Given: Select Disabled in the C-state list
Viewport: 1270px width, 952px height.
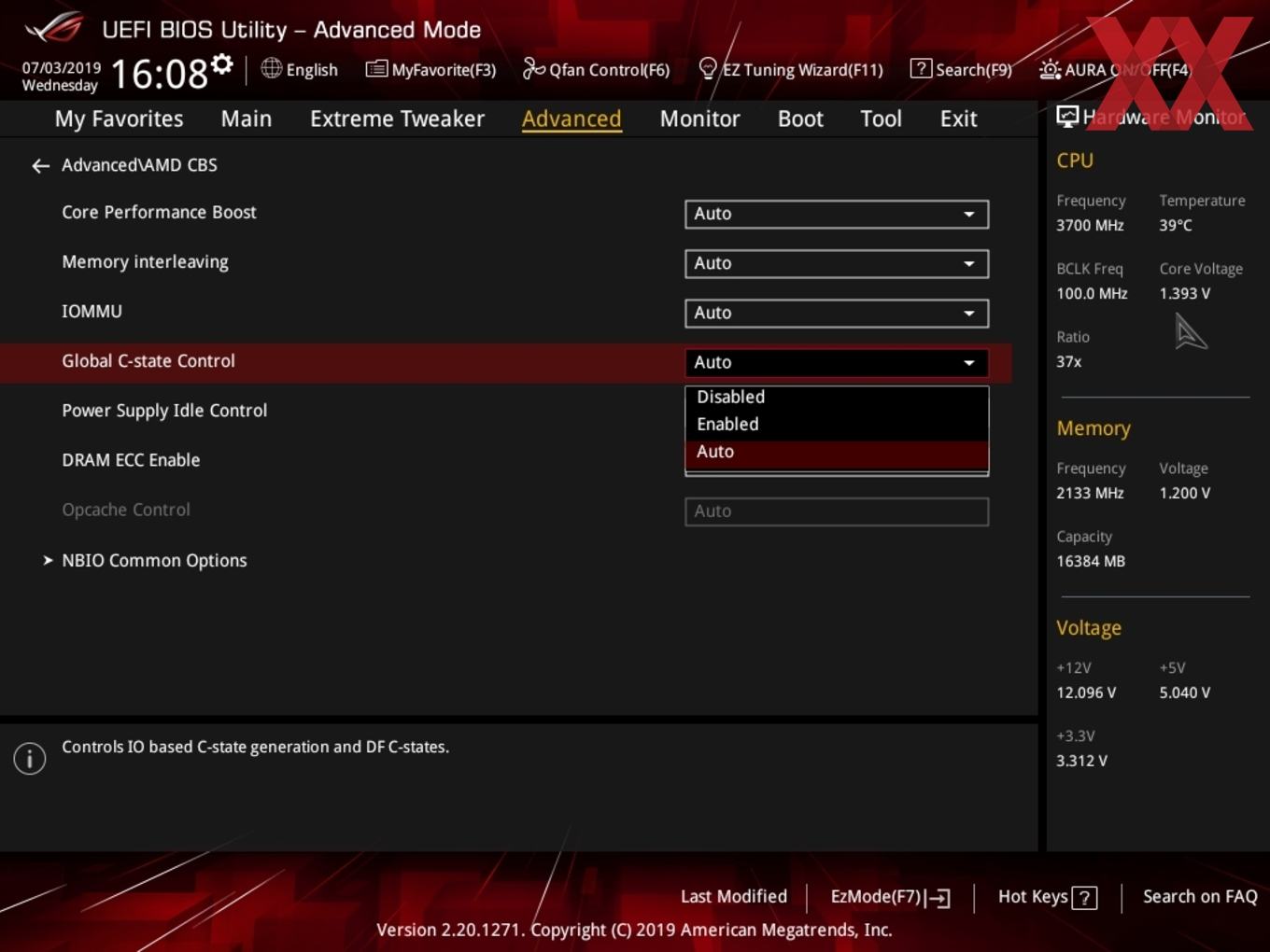Looking at the screenshot, I should 837,397.
